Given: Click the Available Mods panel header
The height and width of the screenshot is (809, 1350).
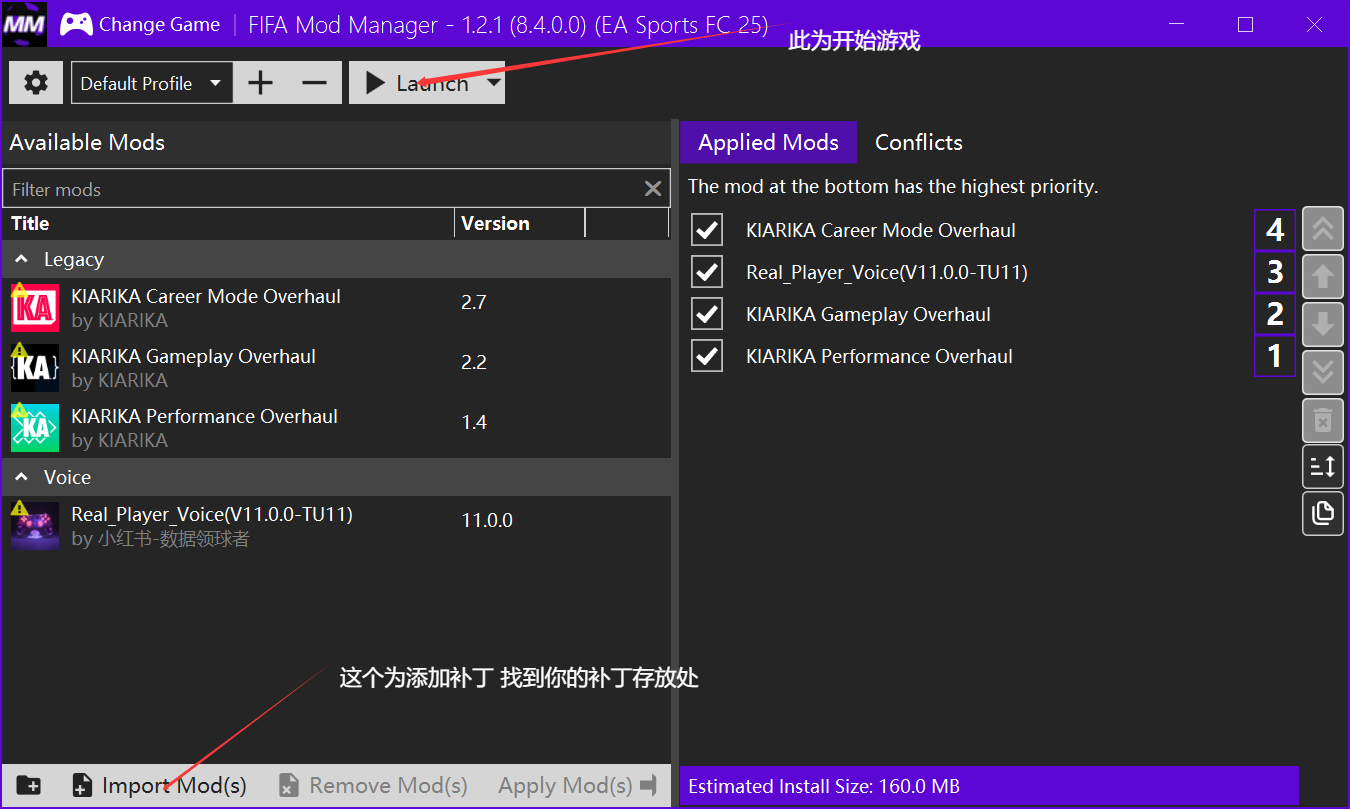Looking at the screenshot, I should [x=336, y=142].
